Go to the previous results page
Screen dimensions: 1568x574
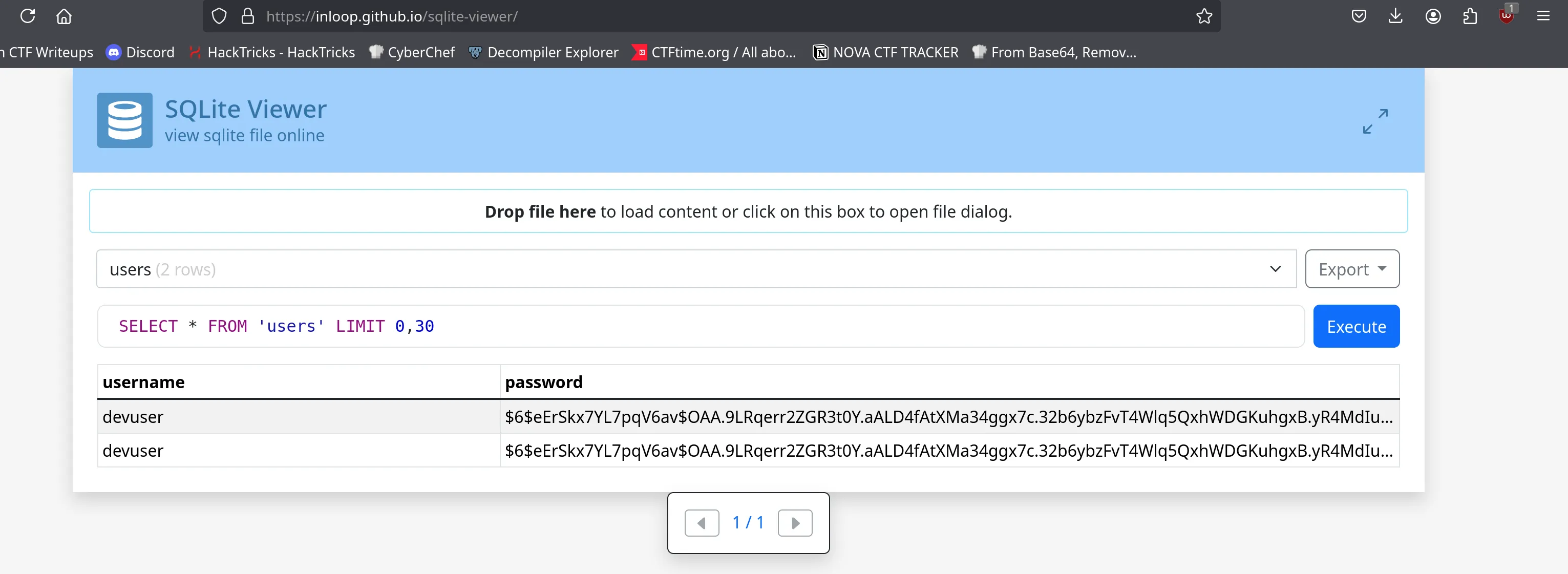point(701,523)
